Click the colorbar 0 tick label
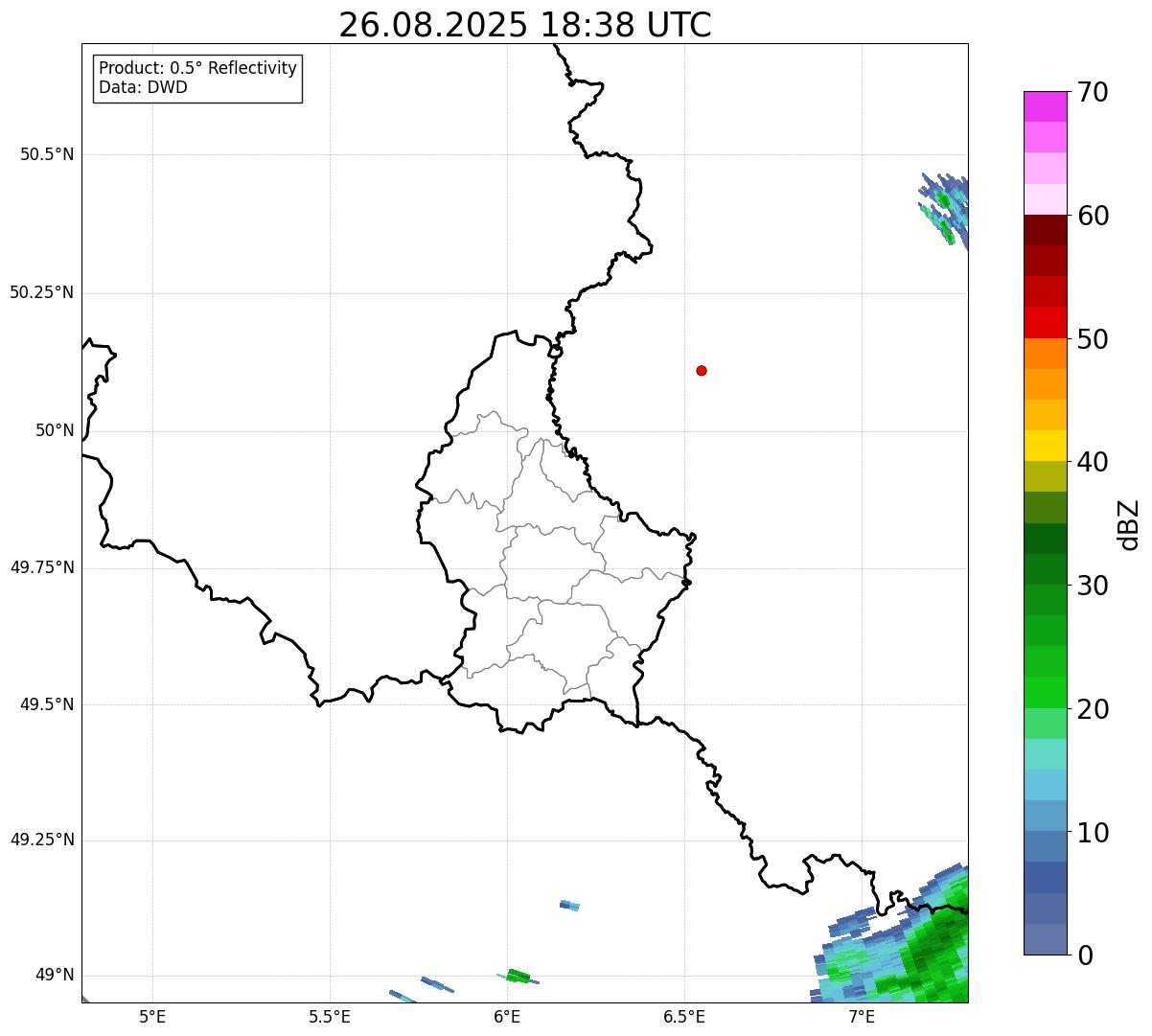1152x1036 pixels. click(x=1084, y=955)
